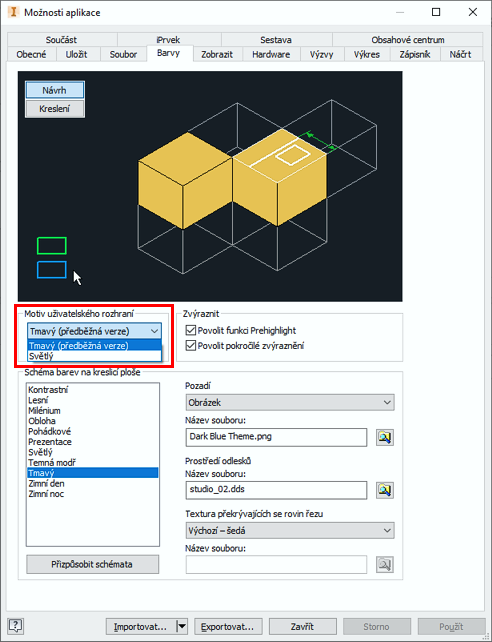Click the studio_02.dds file name field

(x=276, y=490)
